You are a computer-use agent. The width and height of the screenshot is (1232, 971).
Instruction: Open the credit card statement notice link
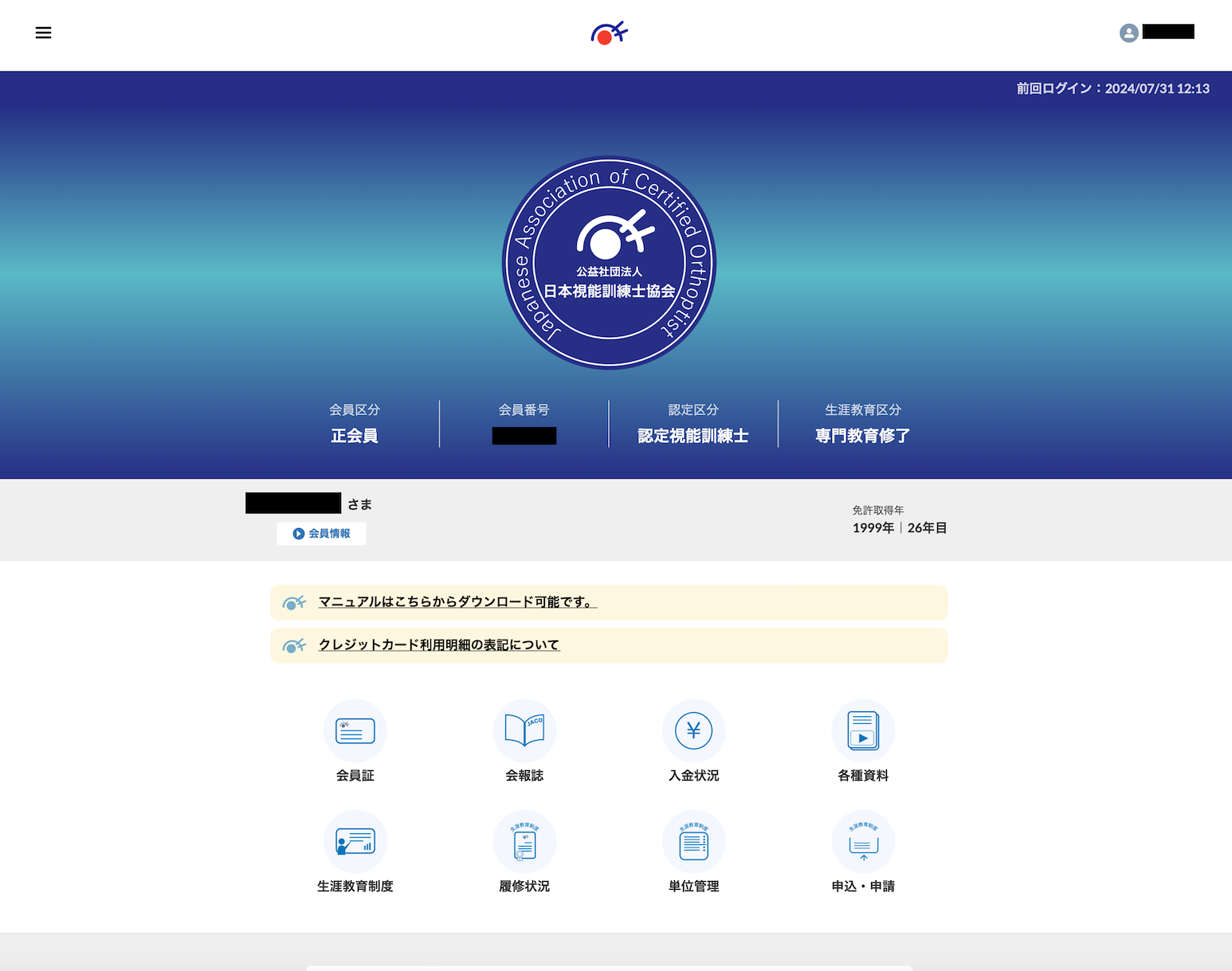(x=439, y=645)
